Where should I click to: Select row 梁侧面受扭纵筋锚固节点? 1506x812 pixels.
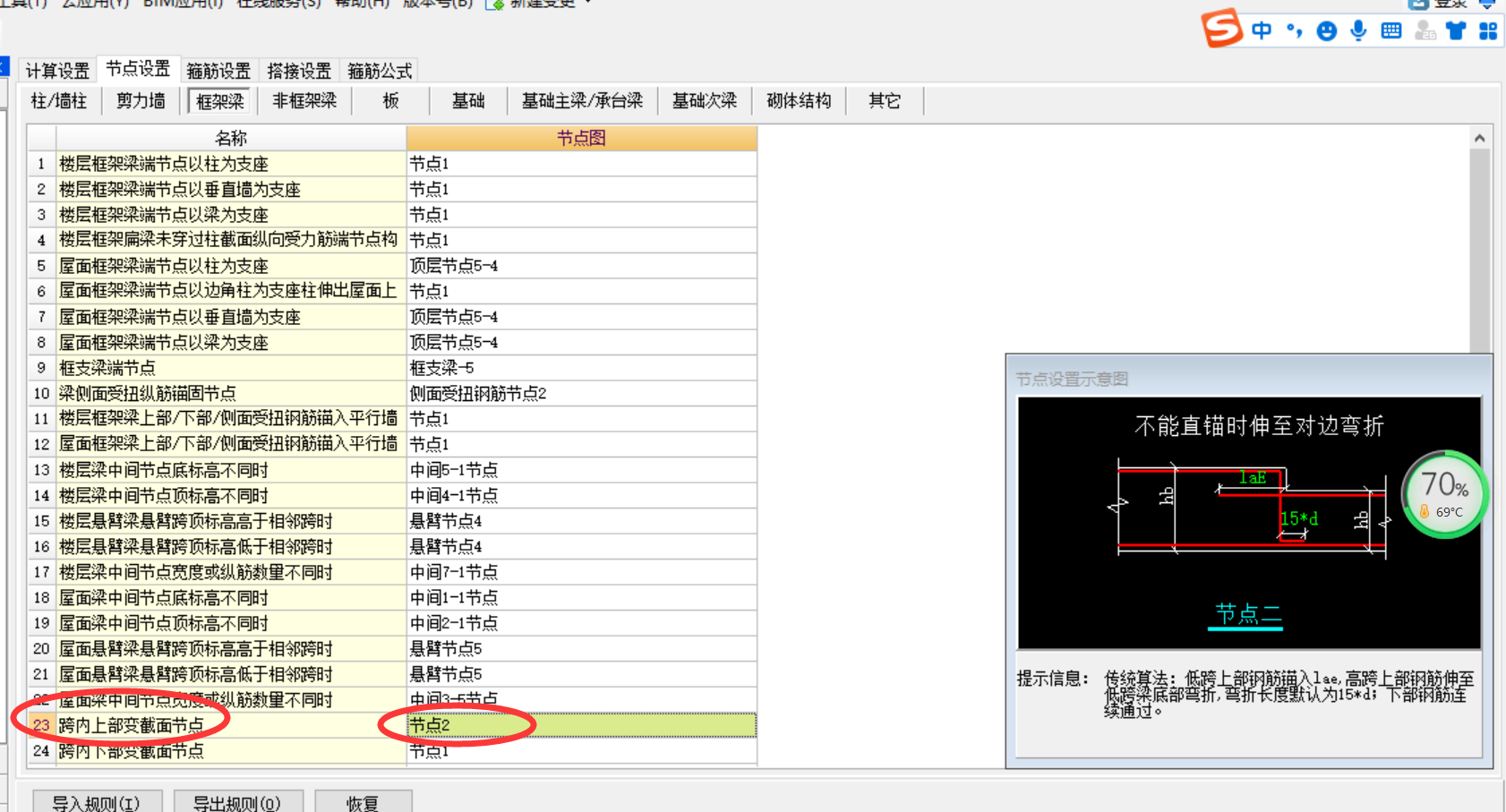click(x=231, y=393)
